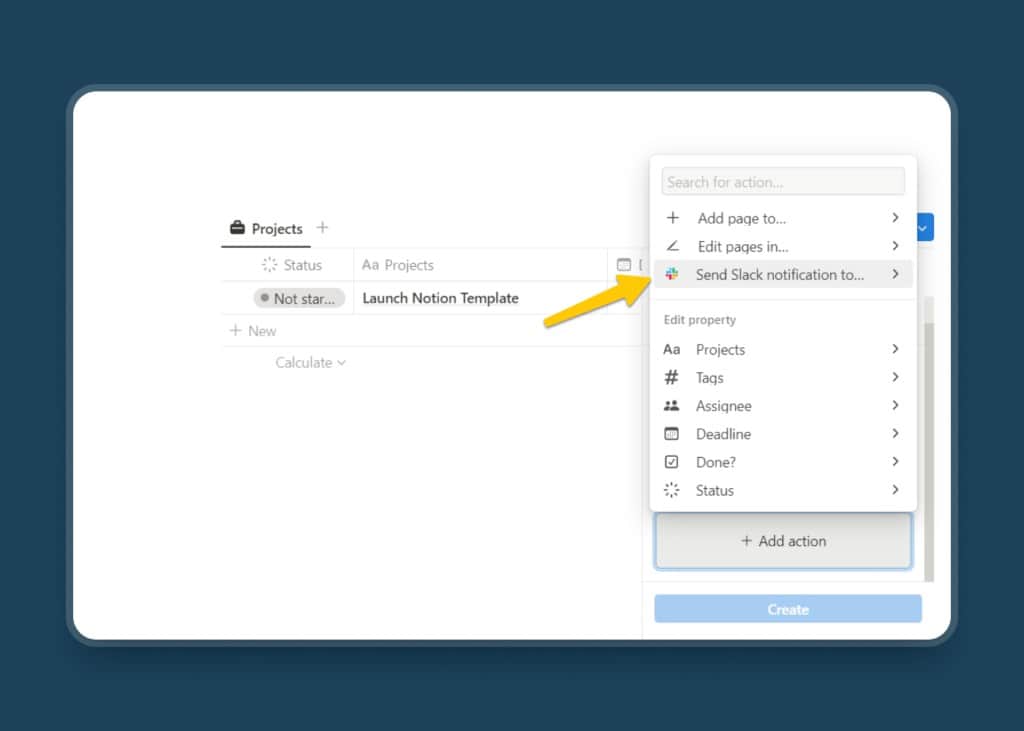Click the Not started status pill
The image size is (1024, 731).
(299, 298)
